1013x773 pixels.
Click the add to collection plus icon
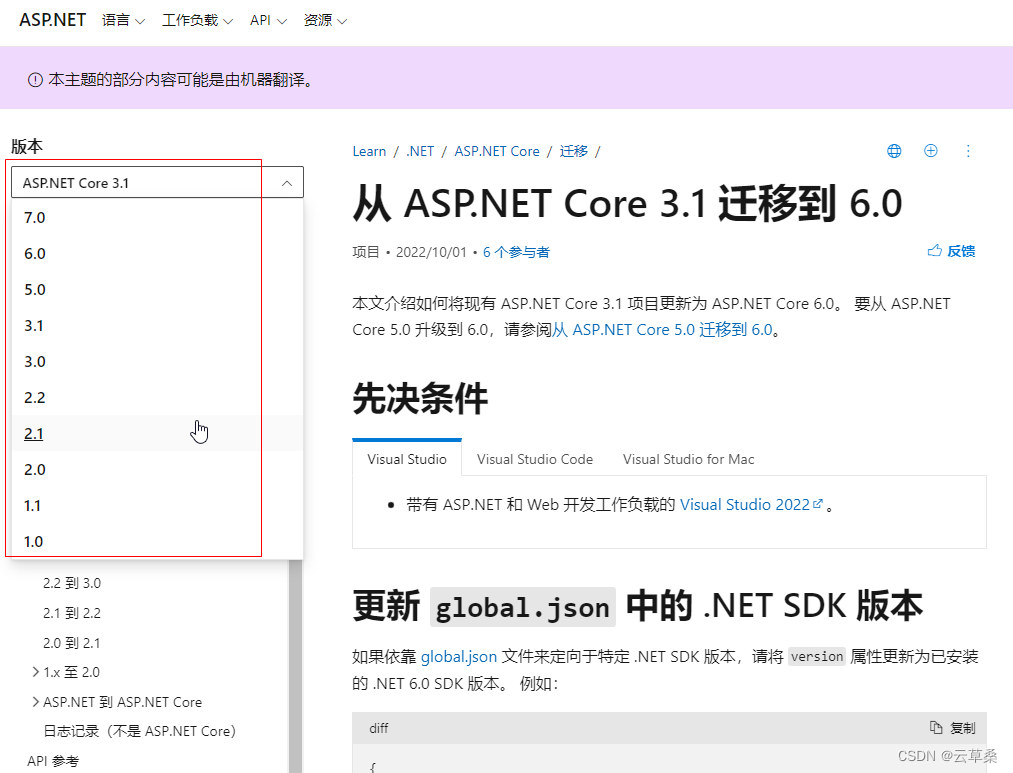point(931,150)
